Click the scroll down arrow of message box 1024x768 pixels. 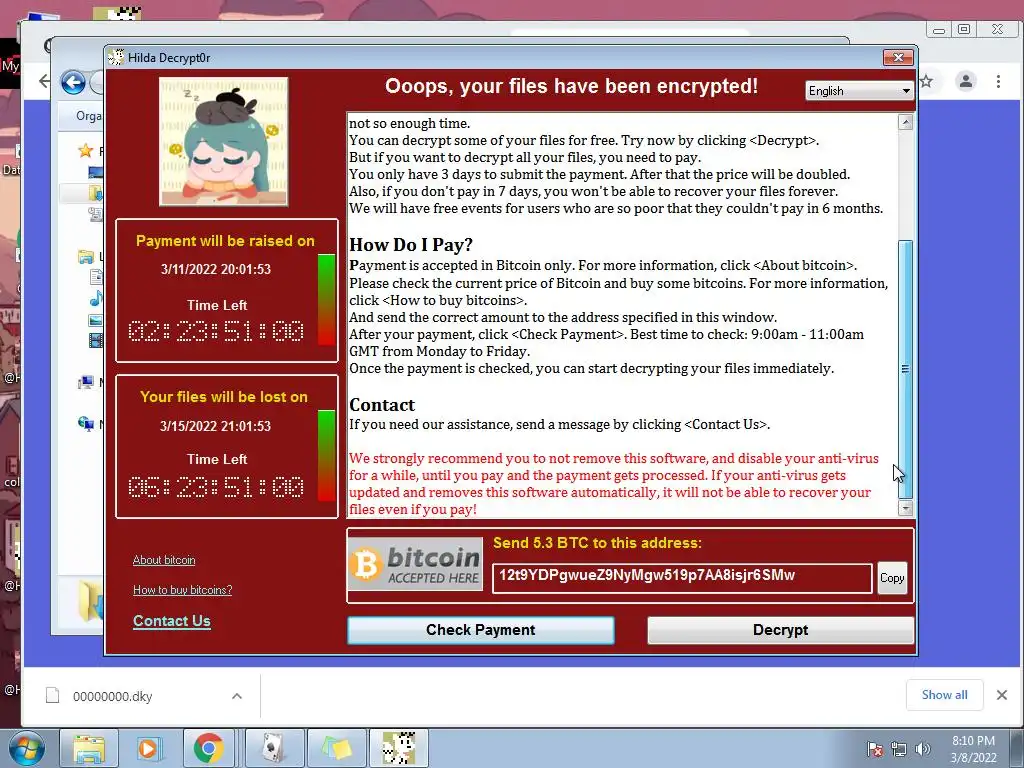click(905, 507)
